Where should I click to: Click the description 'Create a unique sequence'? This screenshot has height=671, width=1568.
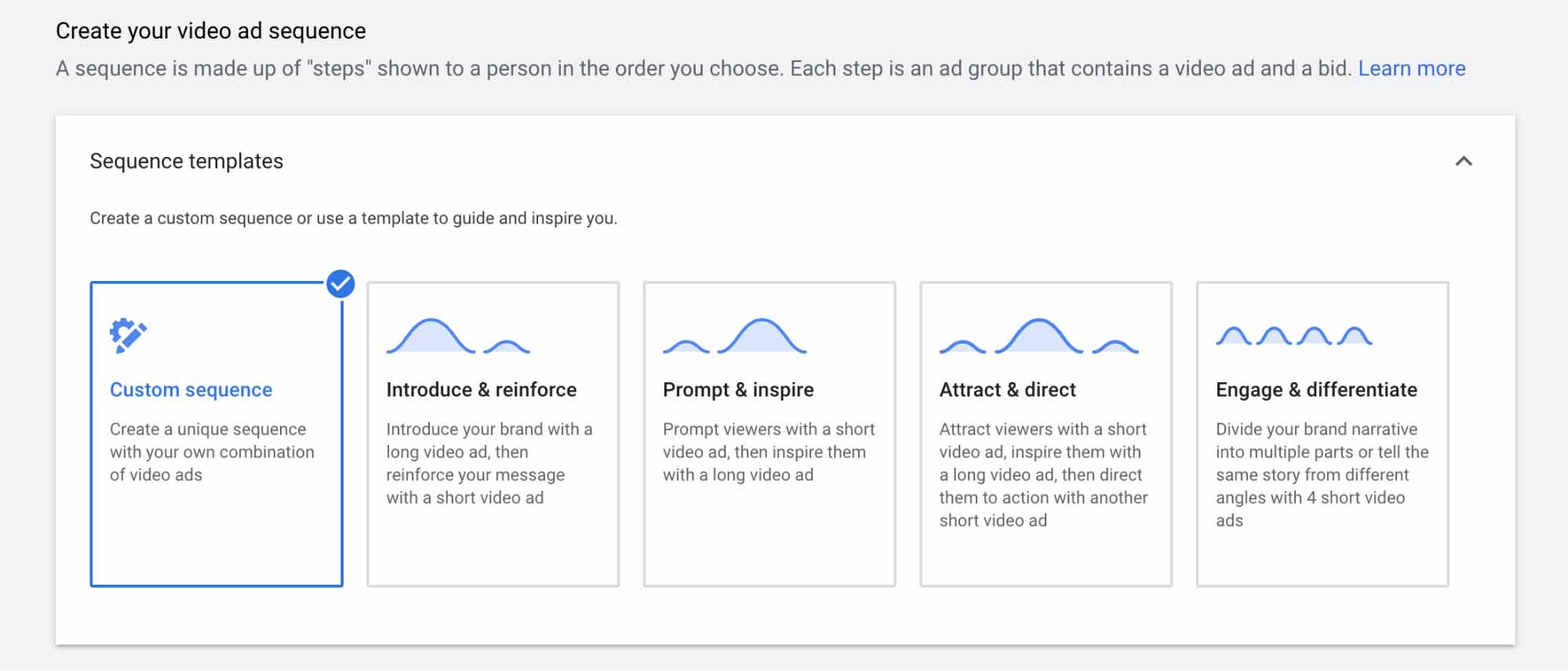pos(212,452)
